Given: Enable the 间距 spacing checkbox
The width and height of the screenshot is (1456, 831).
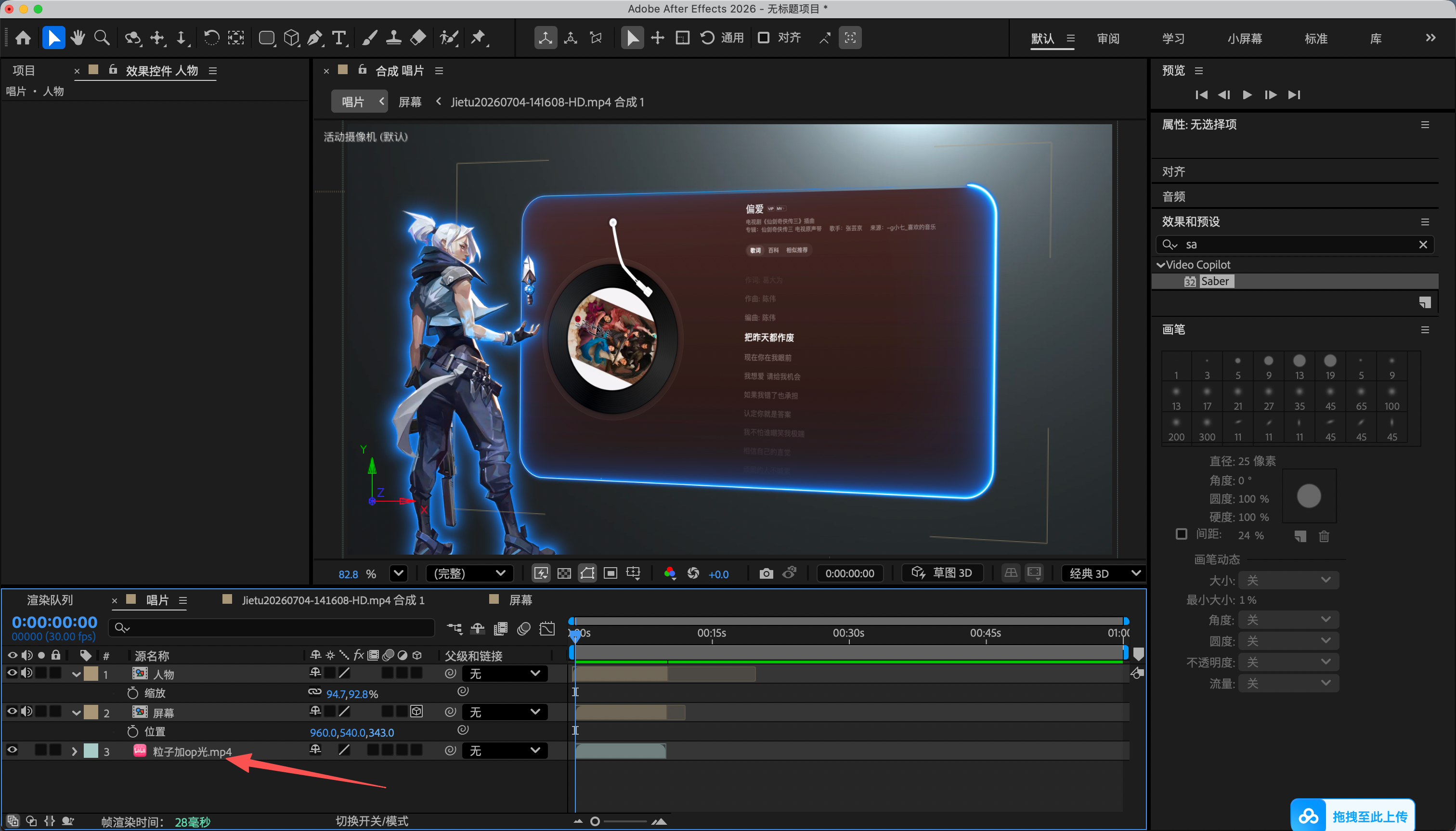Looking at the screenshot, I should (1182, 534).
